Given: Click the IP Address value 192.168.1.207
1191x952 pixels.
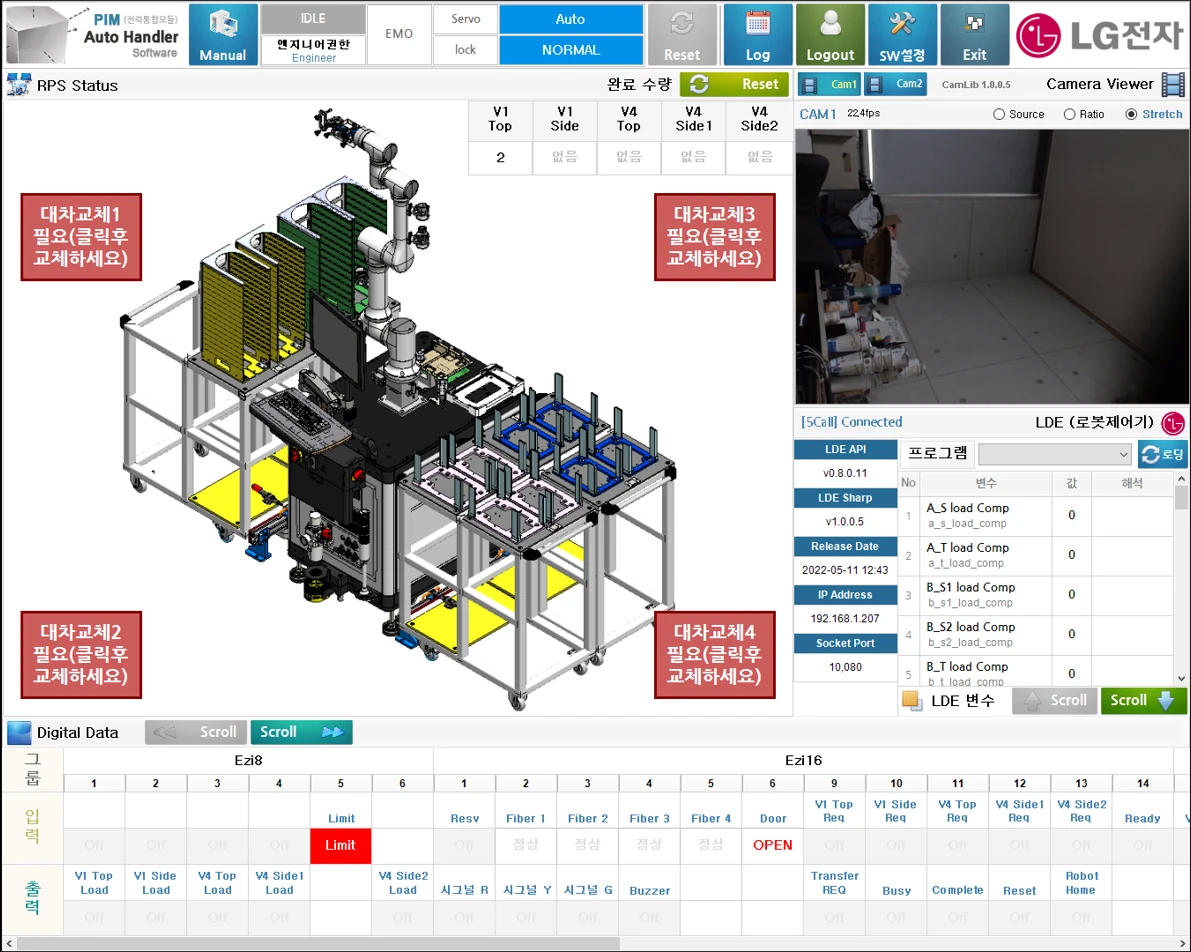Looking at the screenshot, I should pyautogui.click(x=845, y=618).
